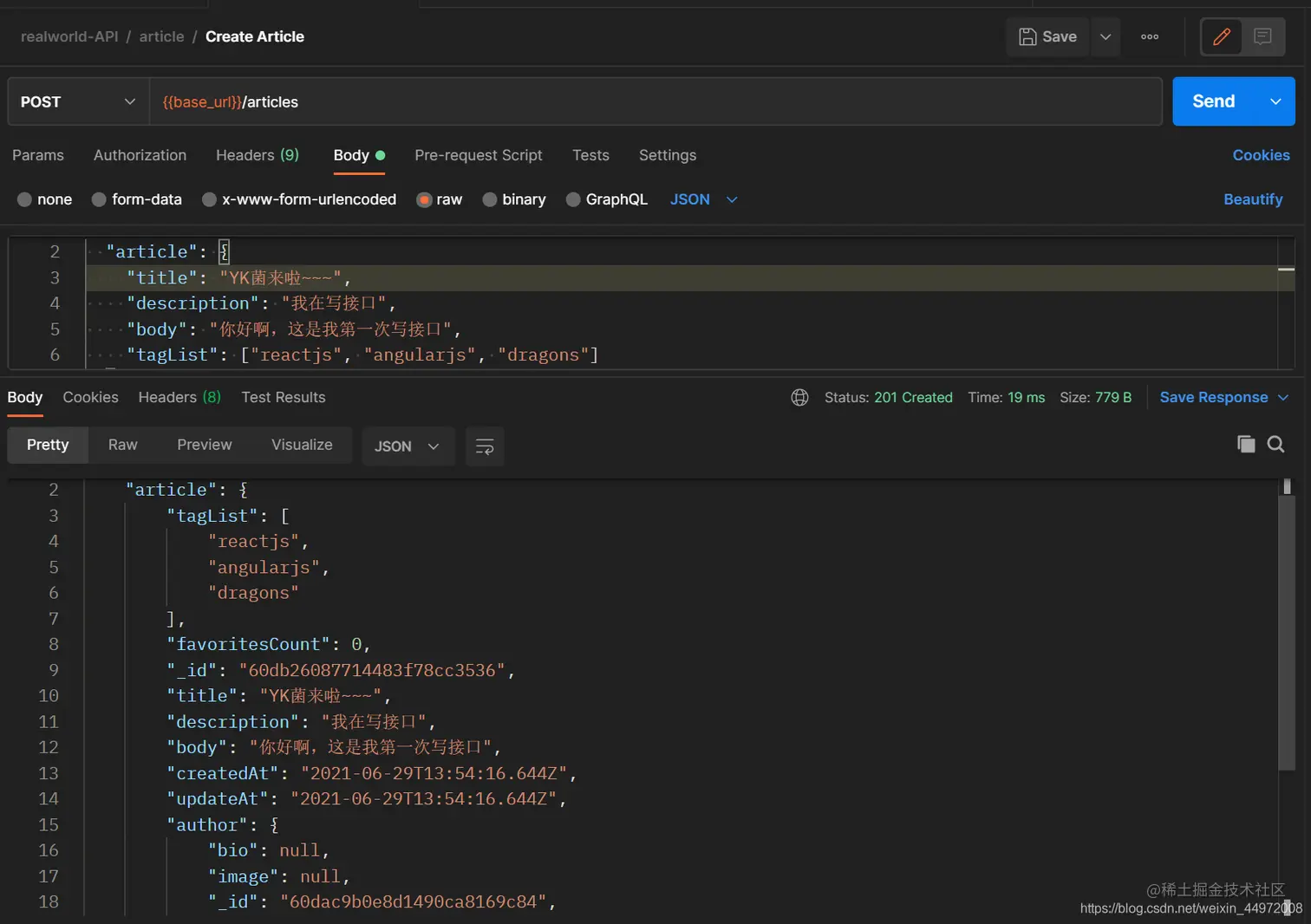This screenshot has height=924, width=1311.
Task: Open the Headers (9) request tab
Action: (x=258, y=155)
